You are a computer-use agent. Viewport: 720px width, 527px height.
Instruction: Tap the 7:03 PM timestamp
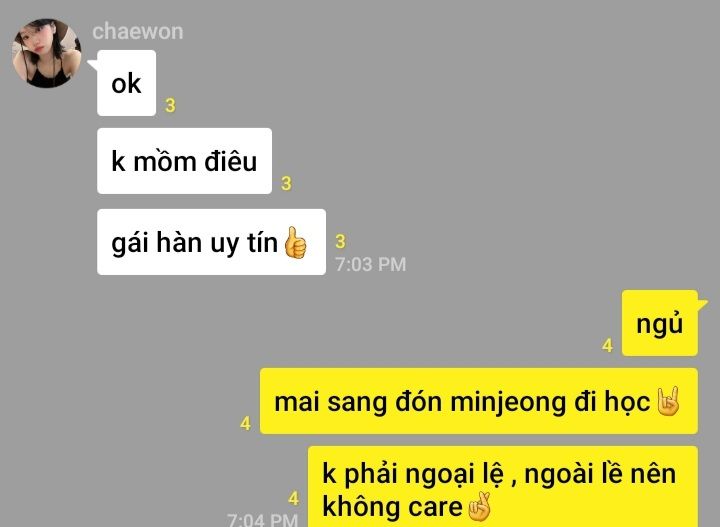coord(371,264)
